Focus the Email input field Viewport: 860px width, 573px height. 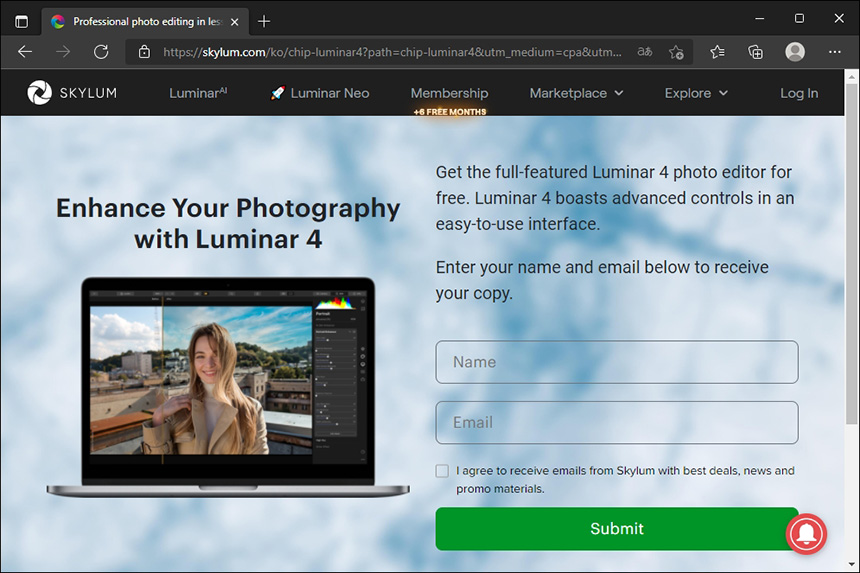coord(616,422)
